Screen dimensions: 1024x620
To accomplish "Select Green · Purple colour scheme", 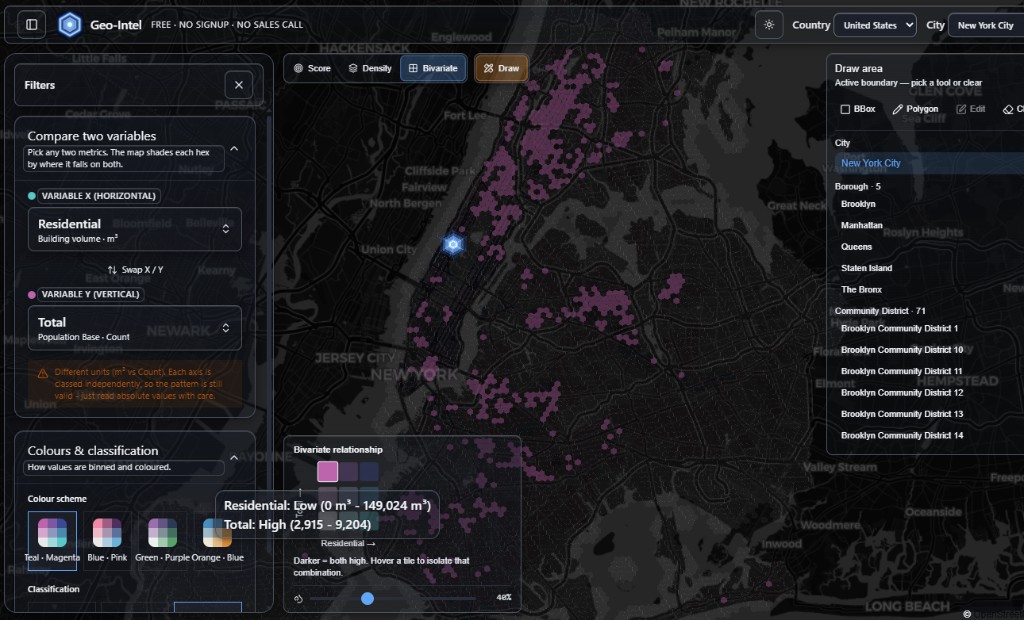I will click(x=162, y=540).
